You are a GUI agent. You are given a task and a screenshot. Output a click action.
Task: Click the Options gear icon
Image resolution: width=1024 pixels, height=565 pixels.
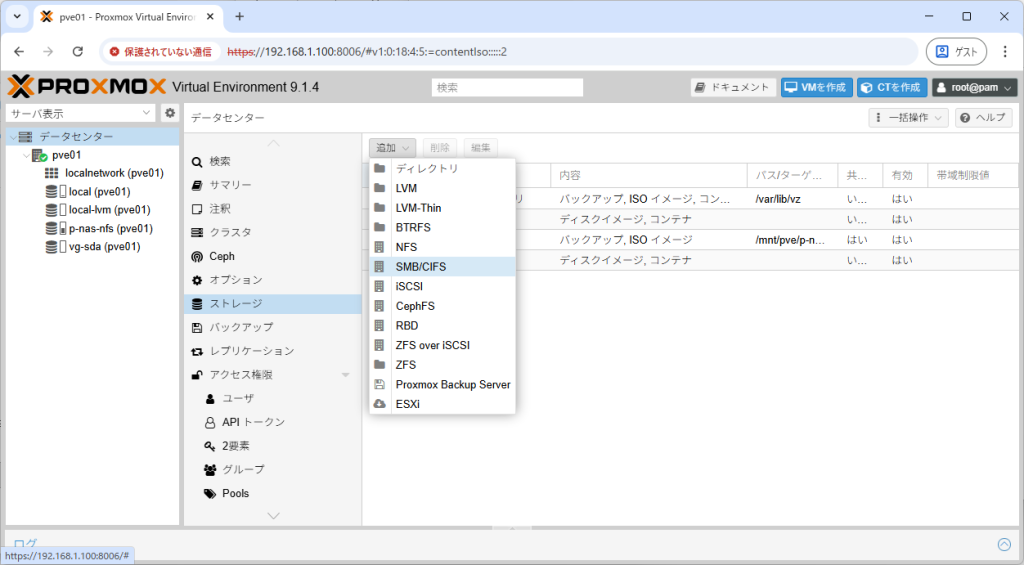(x=197, y=280)
